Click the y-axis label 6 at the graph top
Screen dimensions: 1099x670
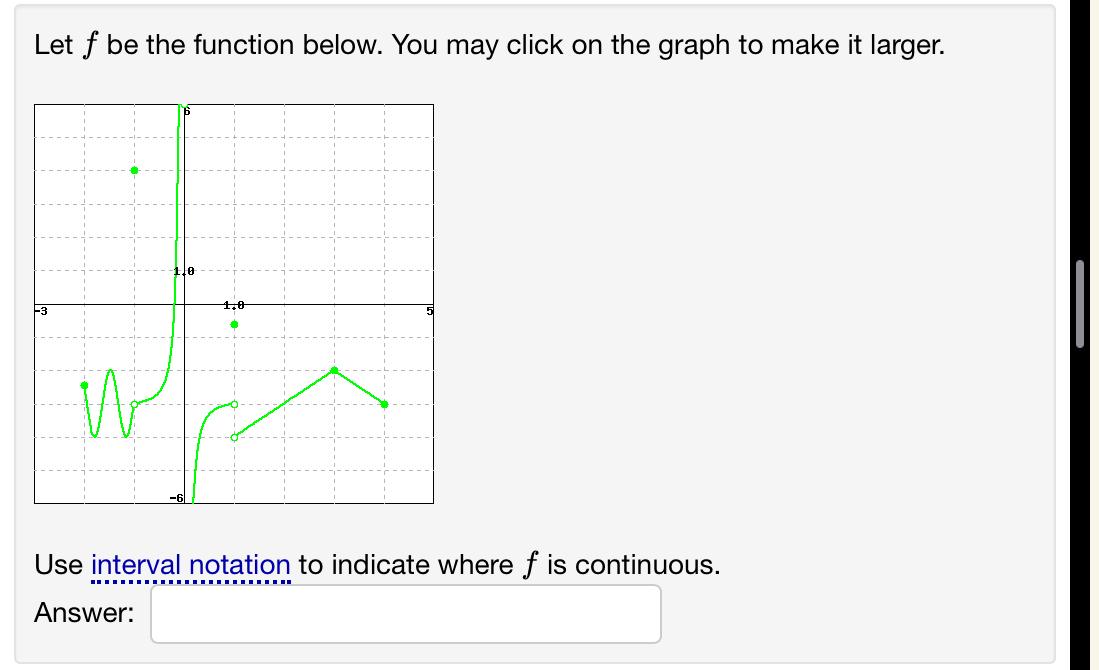tap(186, 110)
